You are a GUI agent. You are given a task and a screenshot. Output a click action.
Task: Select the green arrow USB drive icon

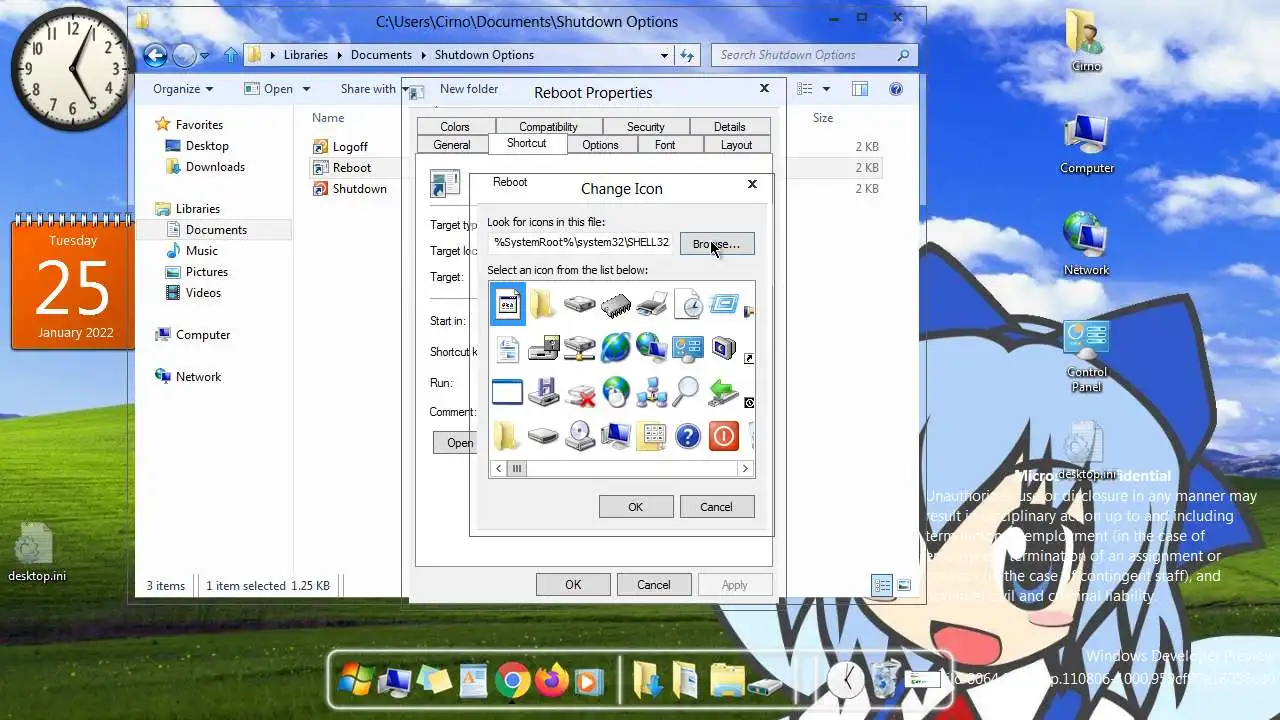click(x=724, y=392)
